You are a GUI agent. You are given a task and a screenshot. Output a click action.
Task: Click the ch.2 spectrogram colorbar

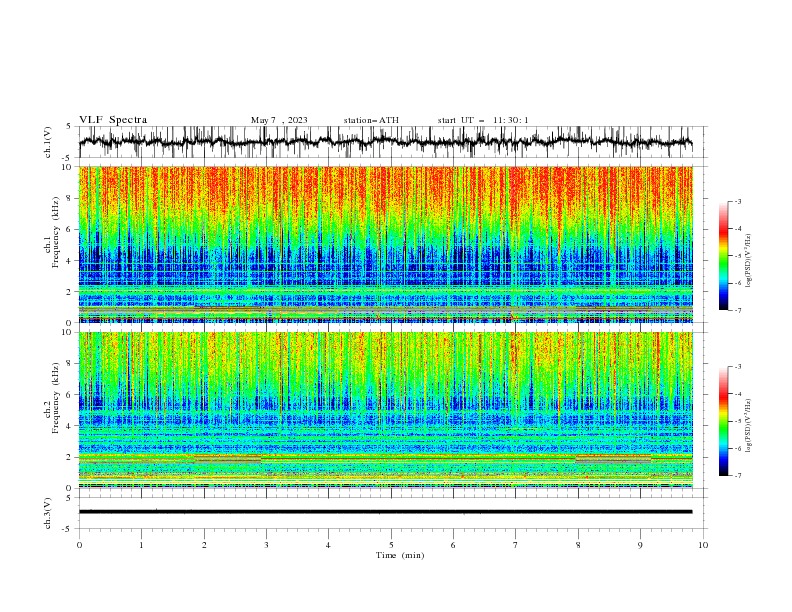click(723, 421)
